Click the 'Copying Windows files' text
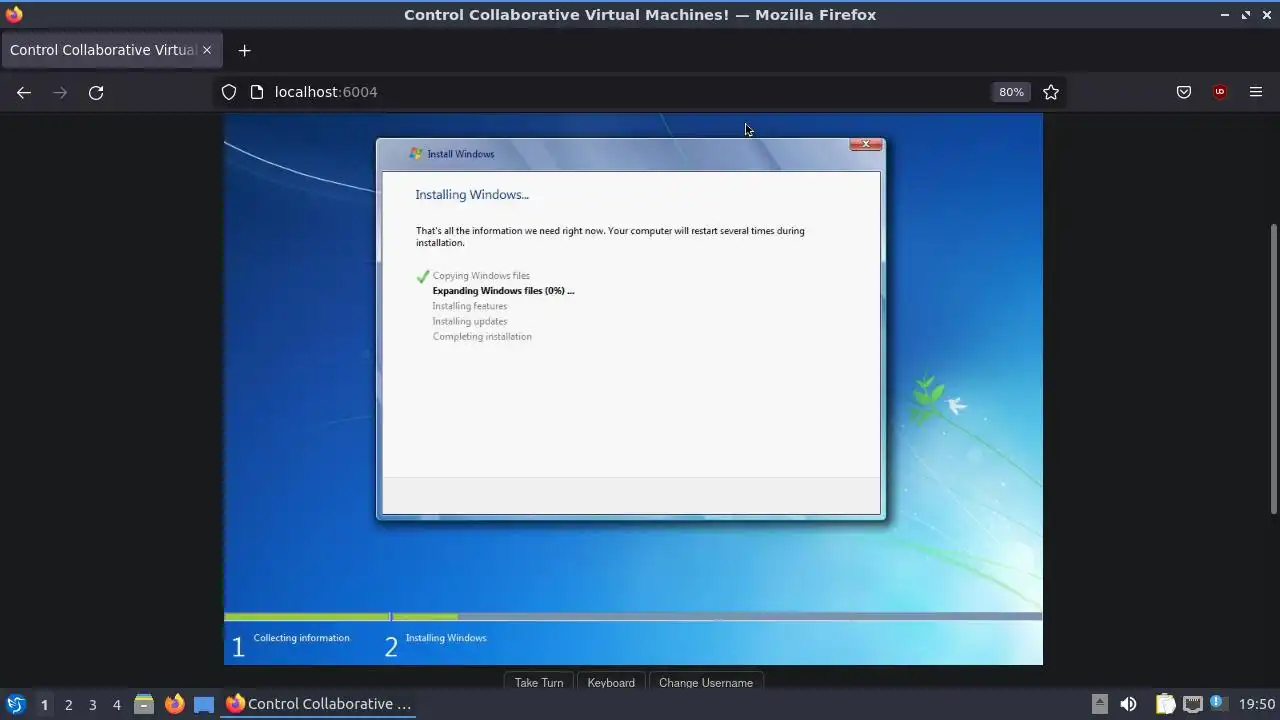 [481, 276]
